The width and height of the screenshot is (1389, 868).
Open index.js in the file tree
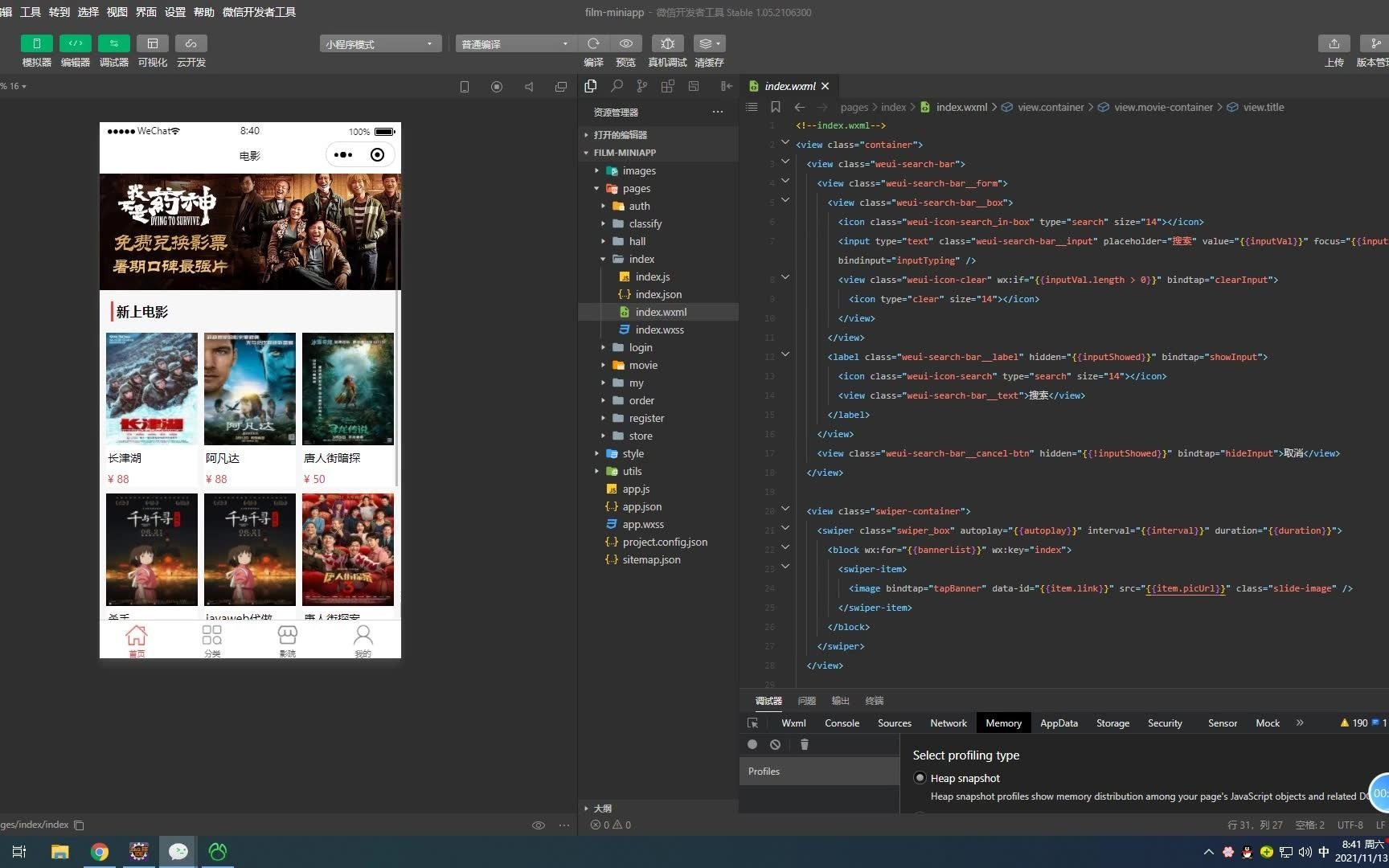pos(658,276)
